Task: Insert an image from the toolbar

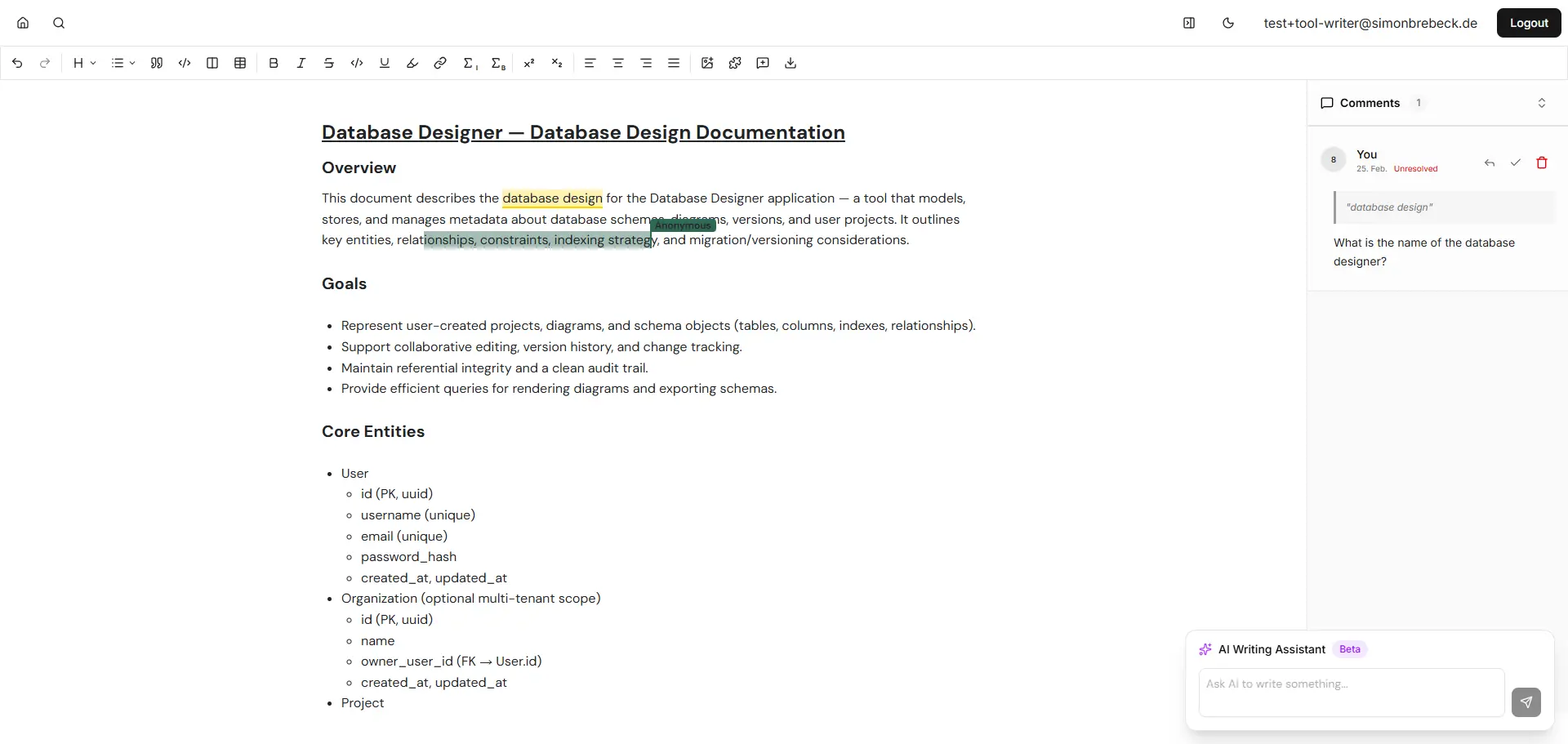Action: (x=707, y=63)
